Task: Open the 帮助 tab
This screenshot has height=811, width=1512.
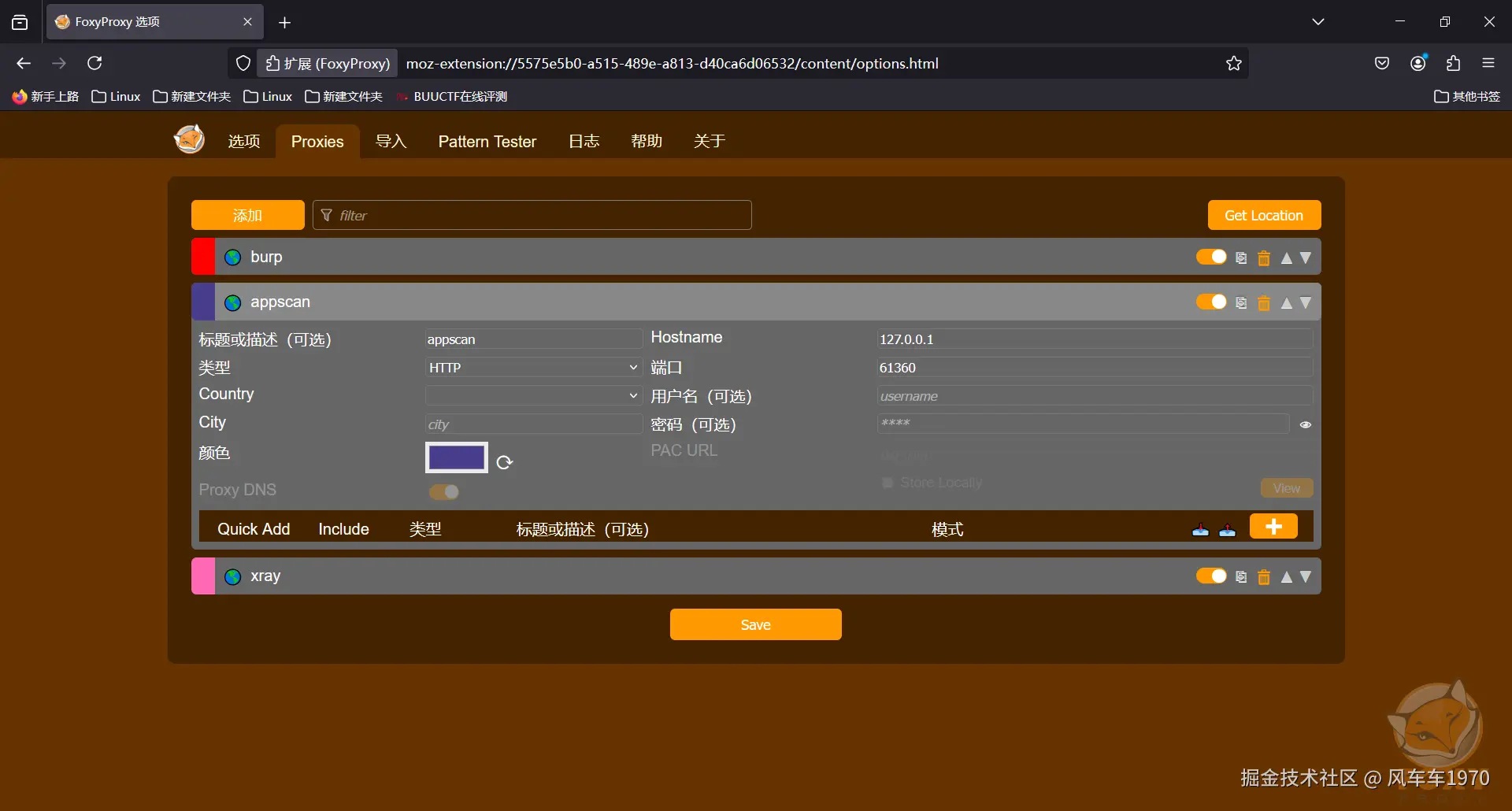Action: coord(647,142)
